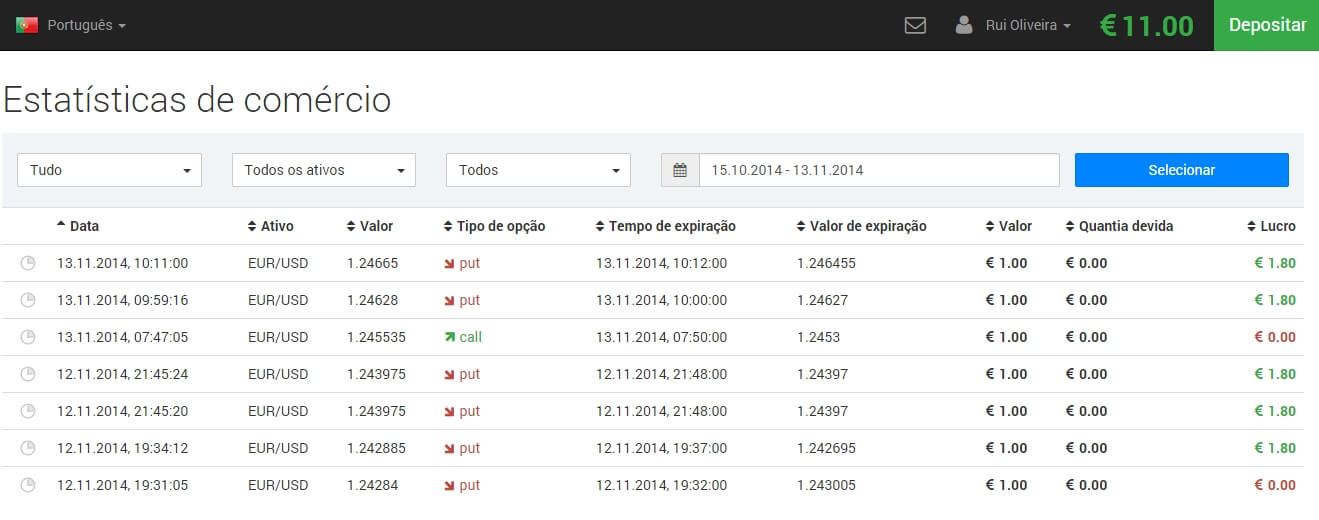
Task: Open the Tudo dropdown filter
Action: click(110, 170)
